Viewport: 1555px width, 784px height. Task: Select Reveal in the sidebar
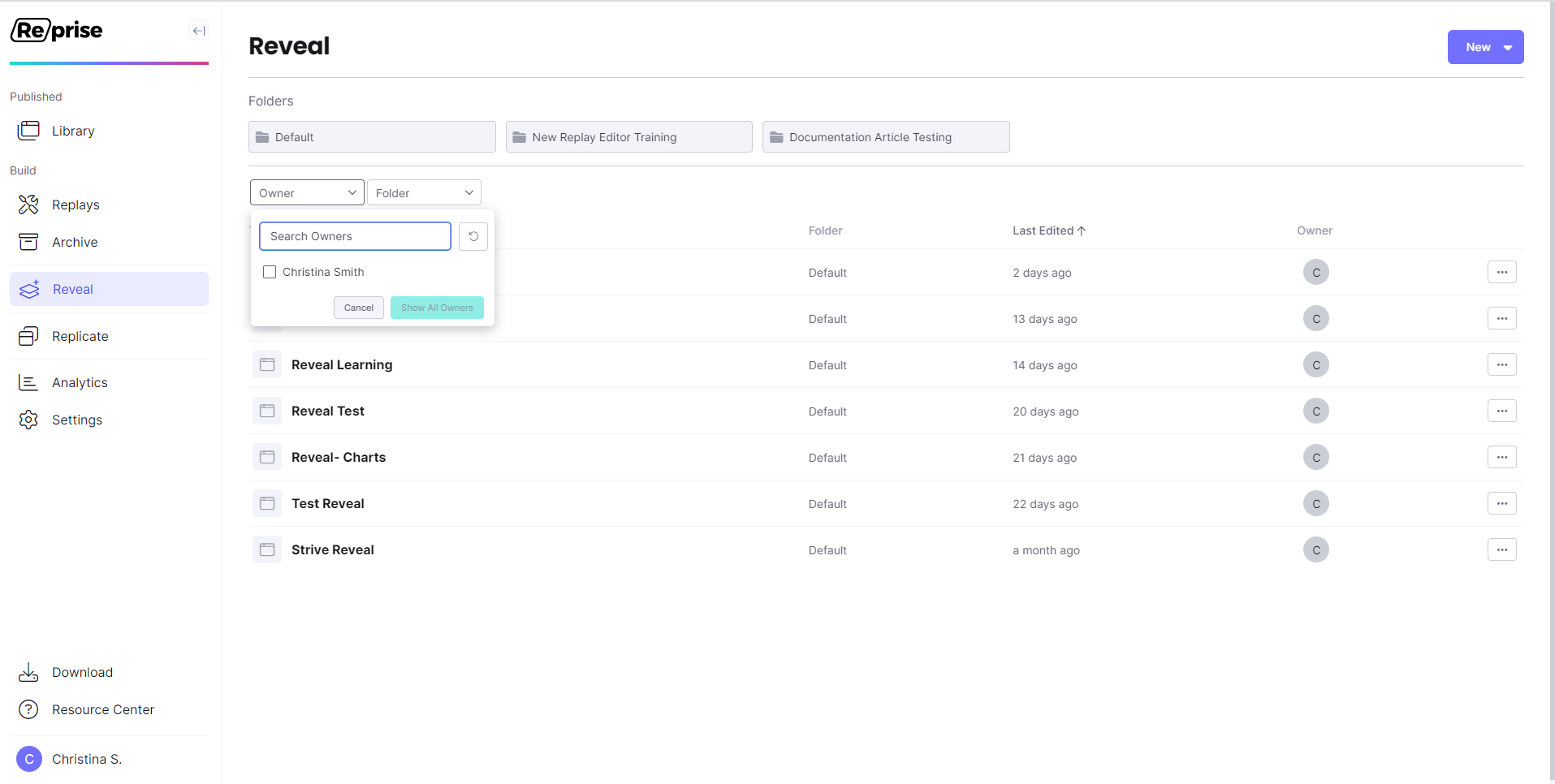[x=109, y=289]
